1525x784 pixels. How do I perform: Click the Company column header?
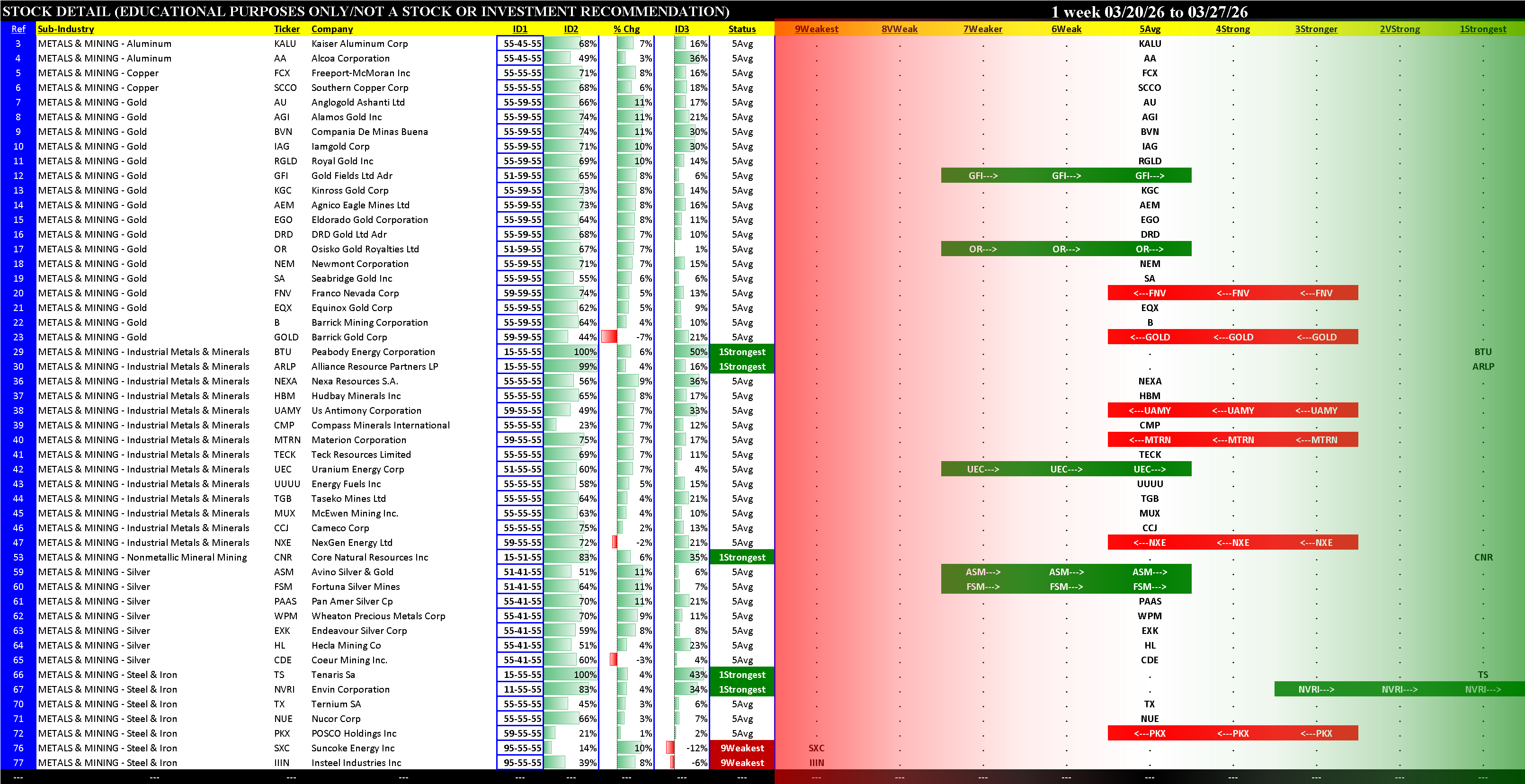point(332,29)
